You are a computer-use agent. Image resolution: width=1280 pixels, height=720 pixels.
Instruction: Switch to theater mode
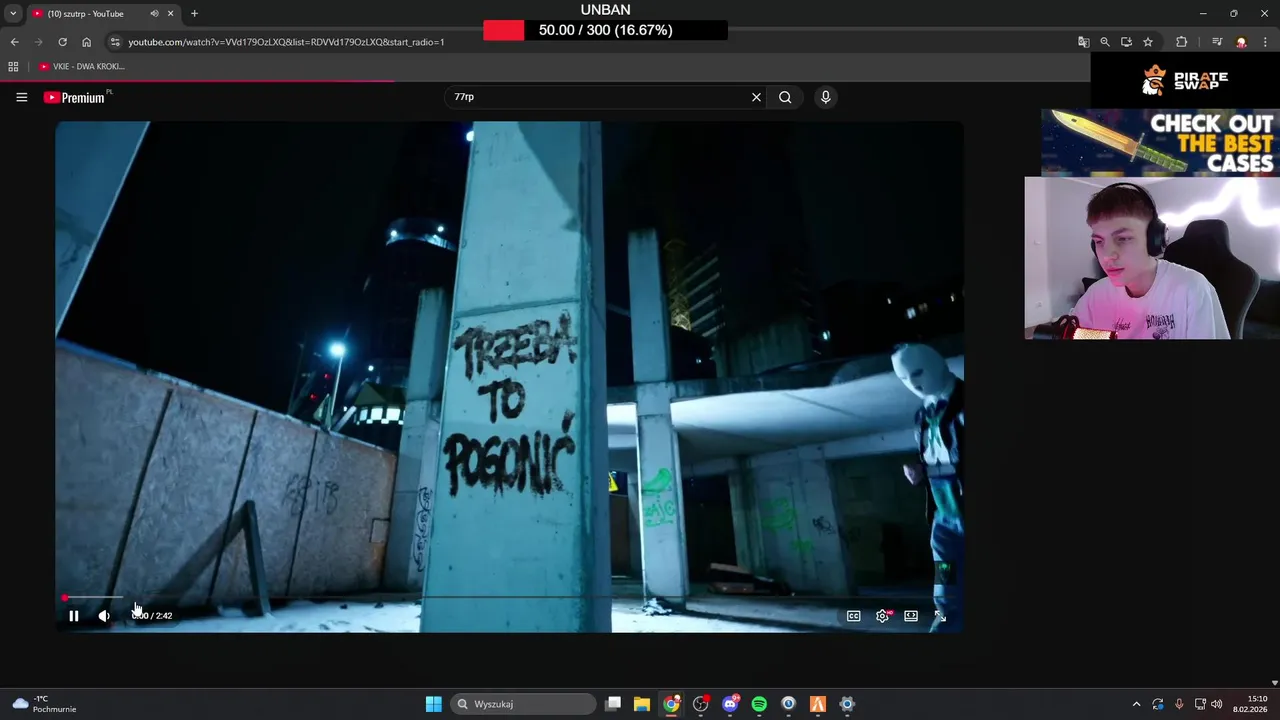[x=911, y=616]
